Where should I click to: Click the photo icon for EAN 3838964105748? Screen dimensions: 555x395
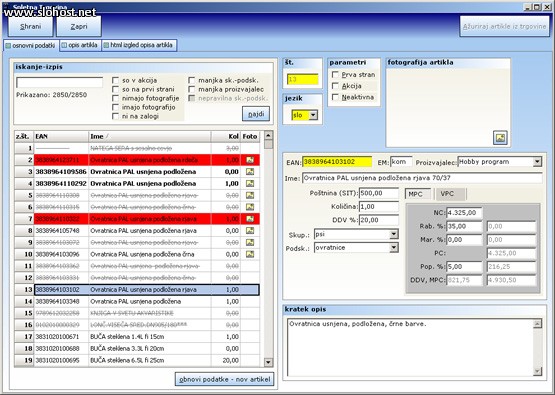pyautogui.click(x=250, y=230)
